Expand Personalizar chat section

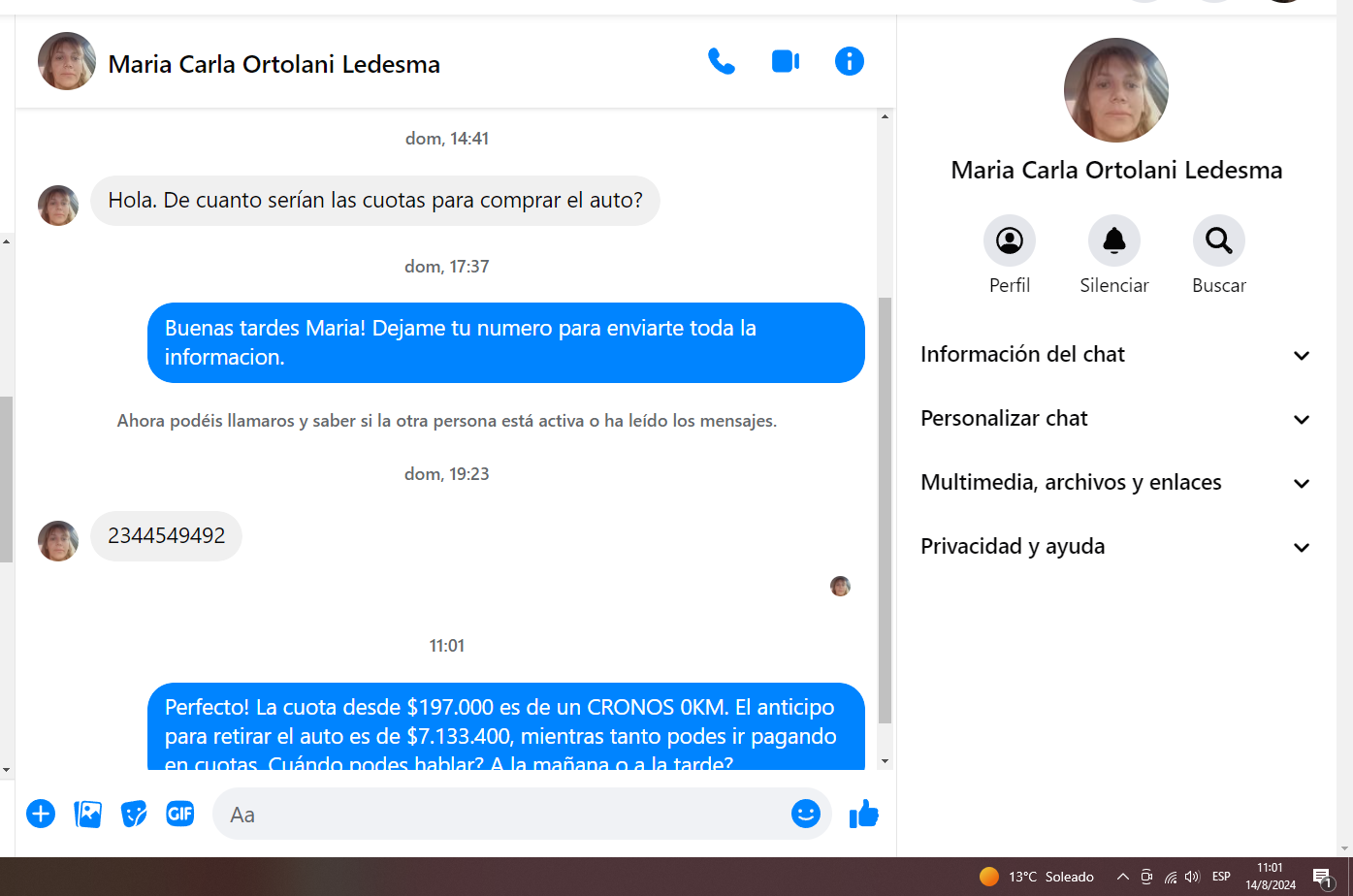pos(1115,419)
